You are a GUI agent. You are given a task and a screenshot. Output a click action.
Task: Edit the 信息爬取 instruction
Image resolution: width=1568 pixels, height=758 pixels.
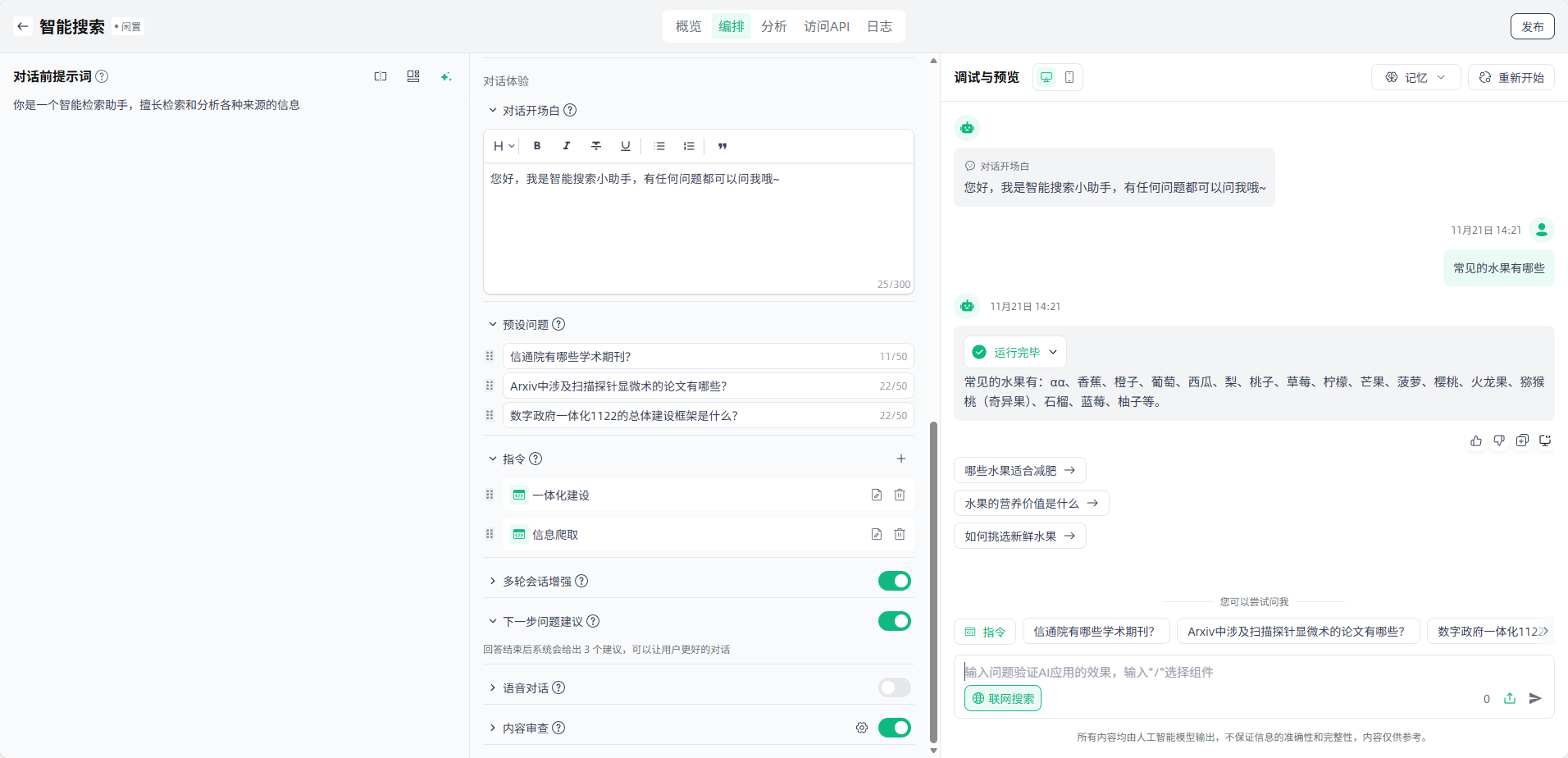(876, 534)
